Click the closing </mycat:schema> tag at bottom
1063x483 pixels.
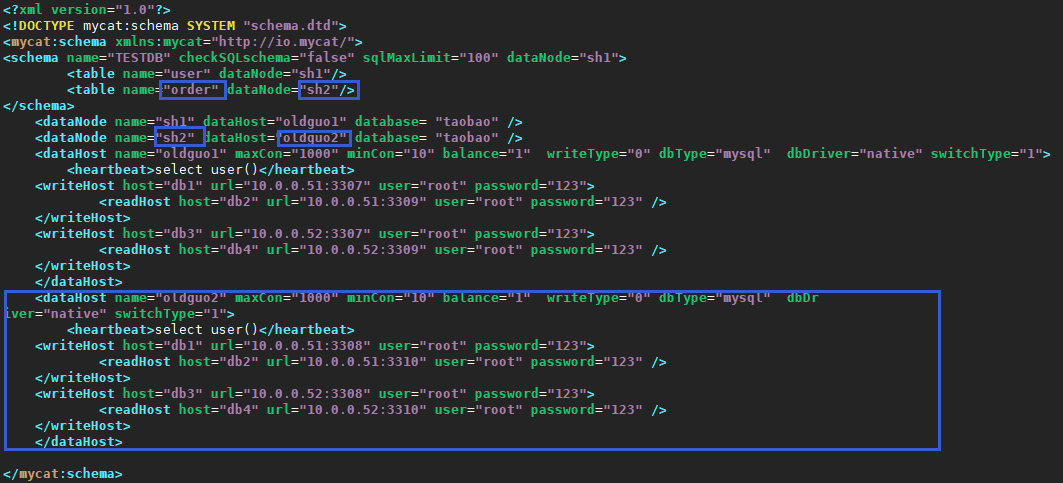point(63,474)
